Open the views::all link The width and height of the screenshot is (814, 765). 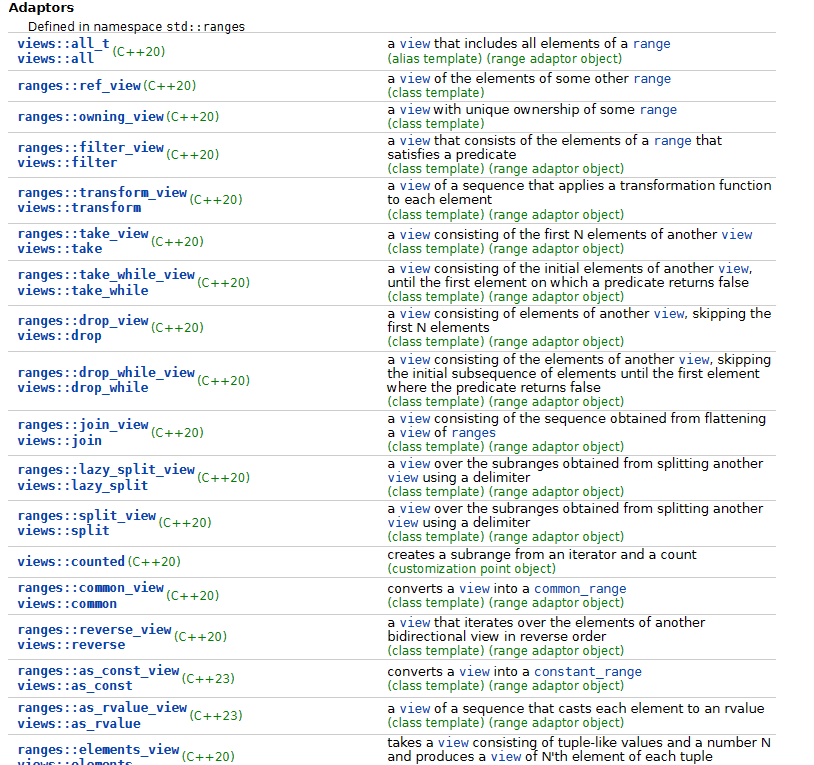(56, 59)
